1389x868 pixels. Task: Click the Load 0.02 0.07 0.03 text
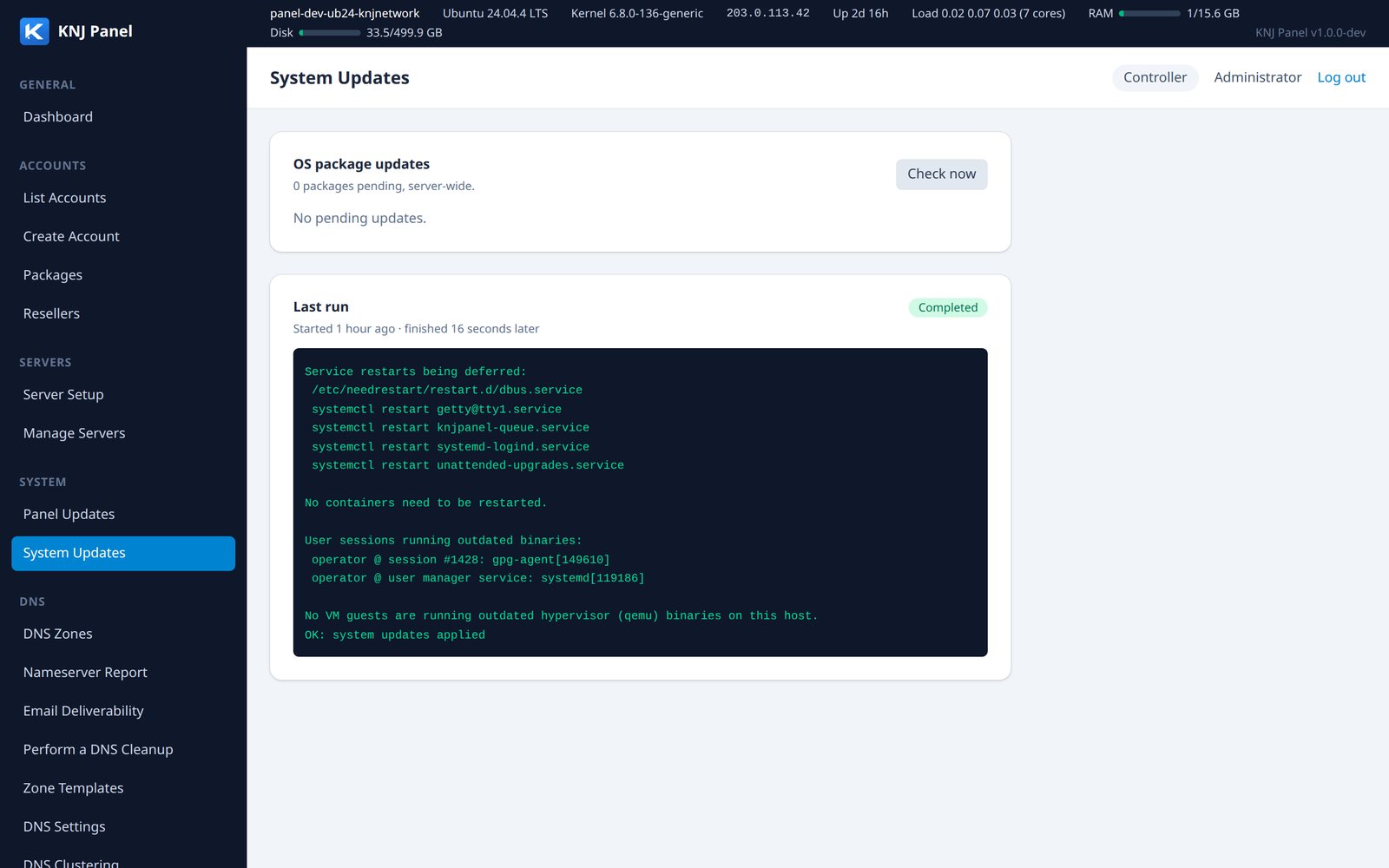988,13
